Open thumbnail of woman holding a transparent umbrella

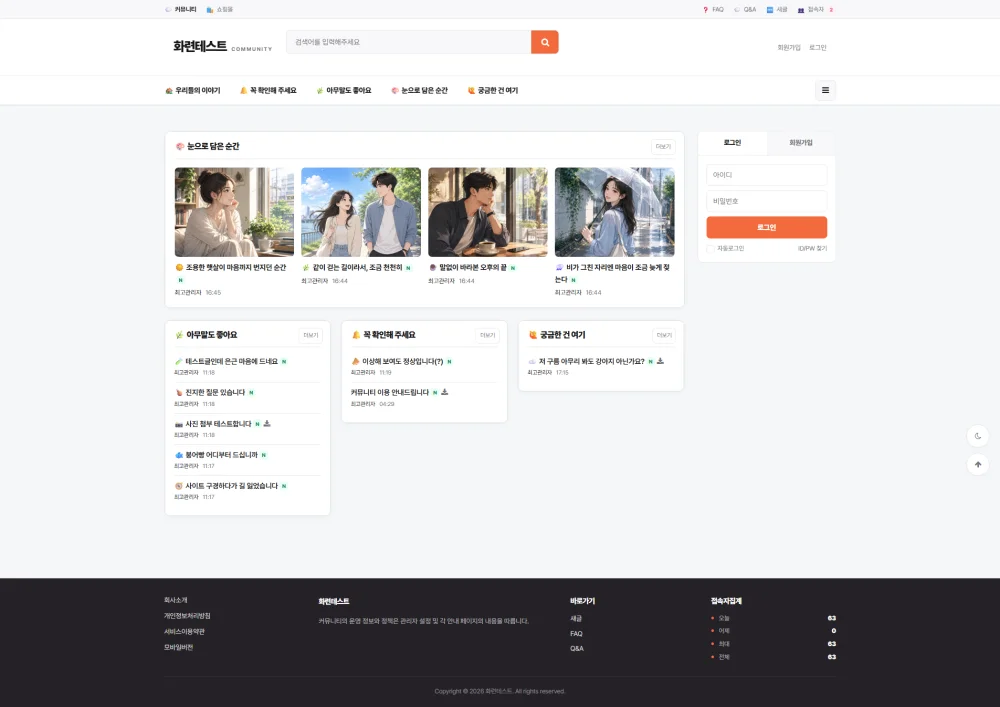[614, 212]
